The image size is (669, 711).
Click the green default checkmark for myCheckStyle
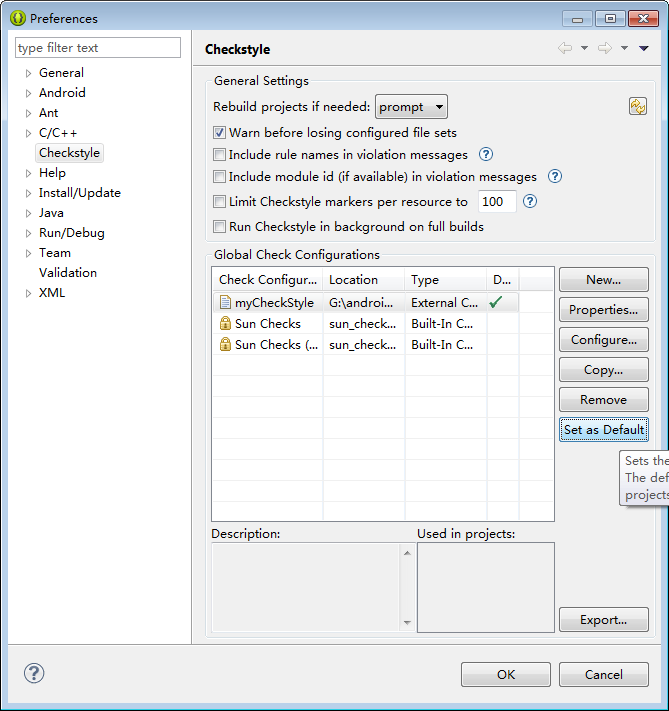pos(496,302)
